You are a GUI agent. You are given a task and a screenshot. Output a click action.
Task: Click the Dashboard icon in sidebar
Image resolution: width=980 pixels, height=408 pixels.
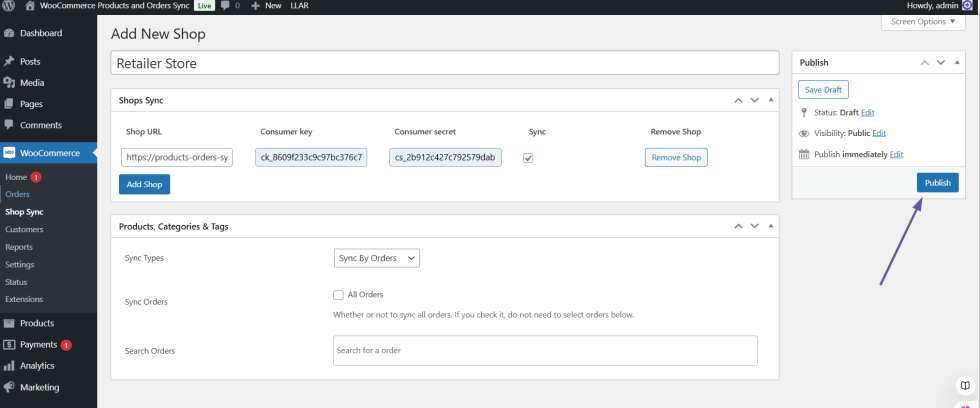(9, 33)
